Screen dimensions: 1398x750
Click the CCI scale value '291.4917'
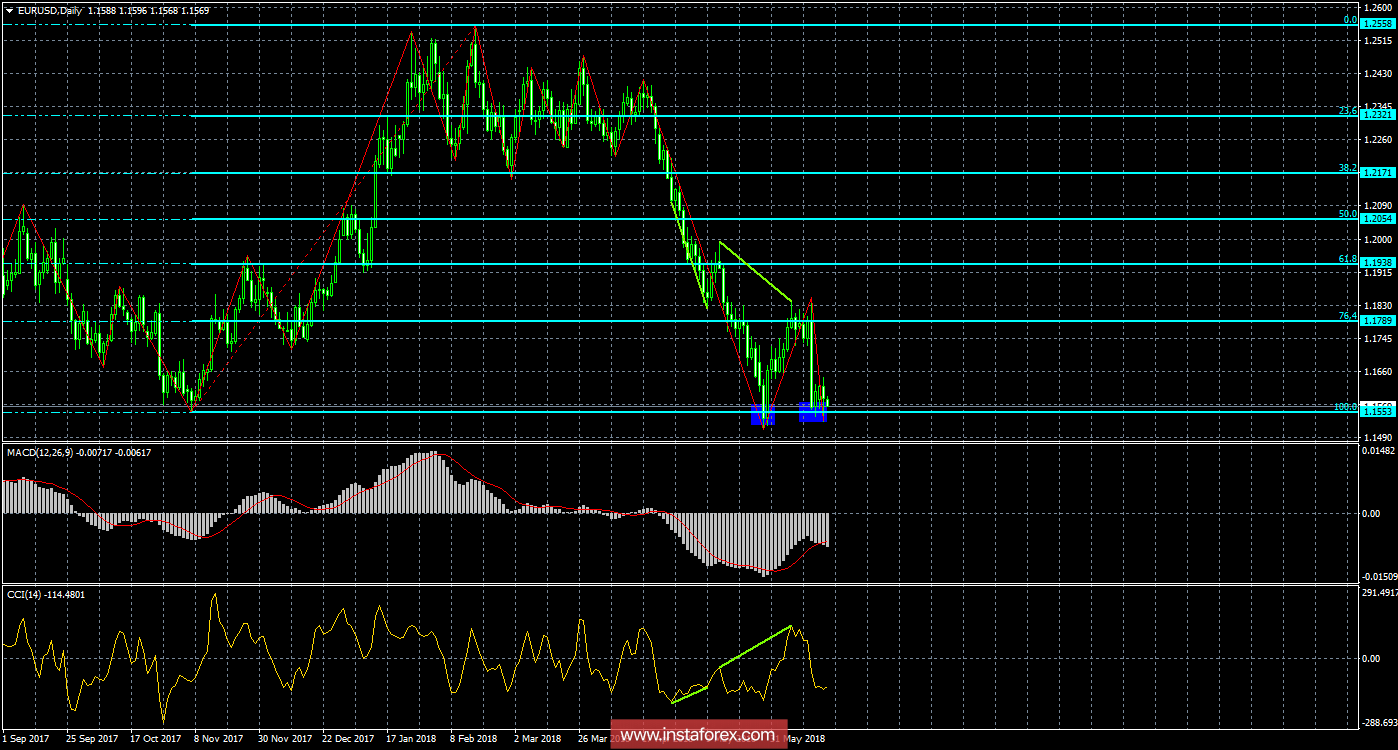pyautogui.click(x=1378, y=593)
